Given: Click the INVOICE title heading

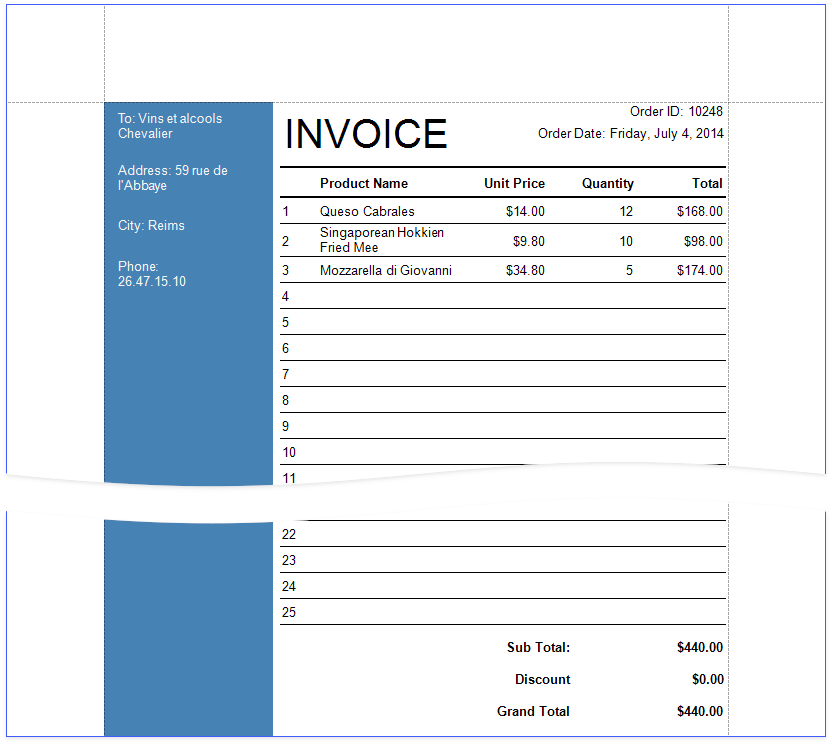Looking at the screenshot, I should pyautogui.click(x=366, y=134).
